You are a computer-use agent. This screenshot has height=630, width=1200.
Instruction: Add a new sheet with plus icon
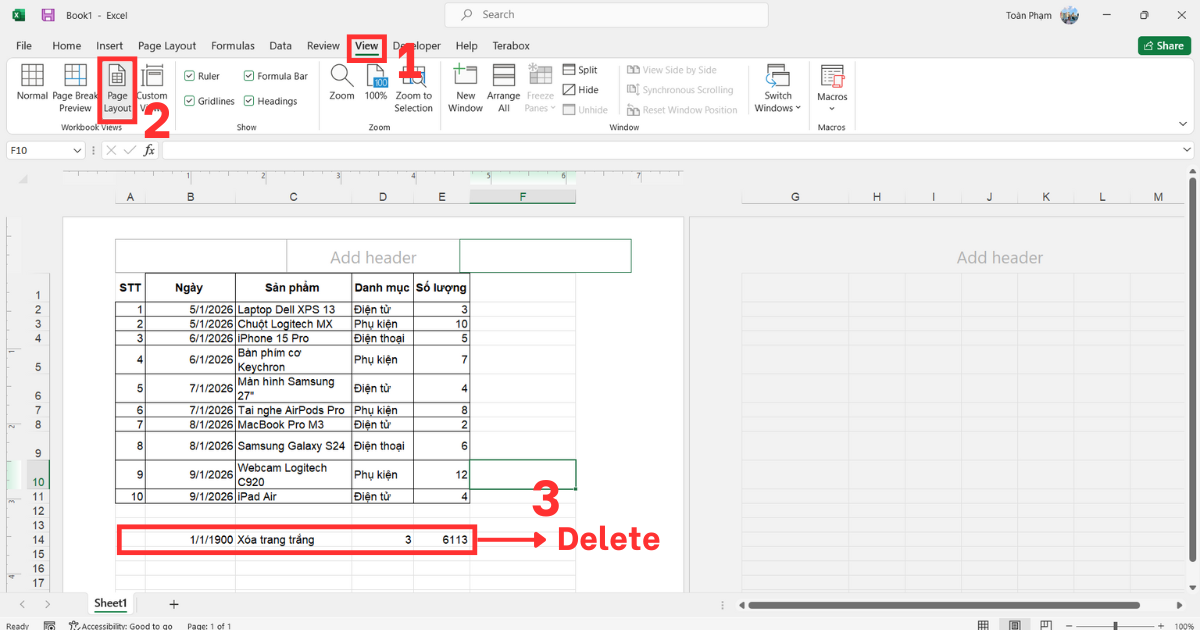click(174, 604)
